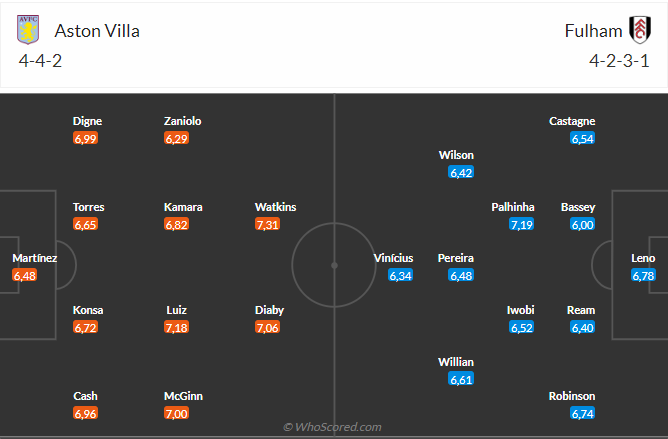Open the Fulham team name link
The height and width of the screenshot is (439, 668).
tap(593, 30)
